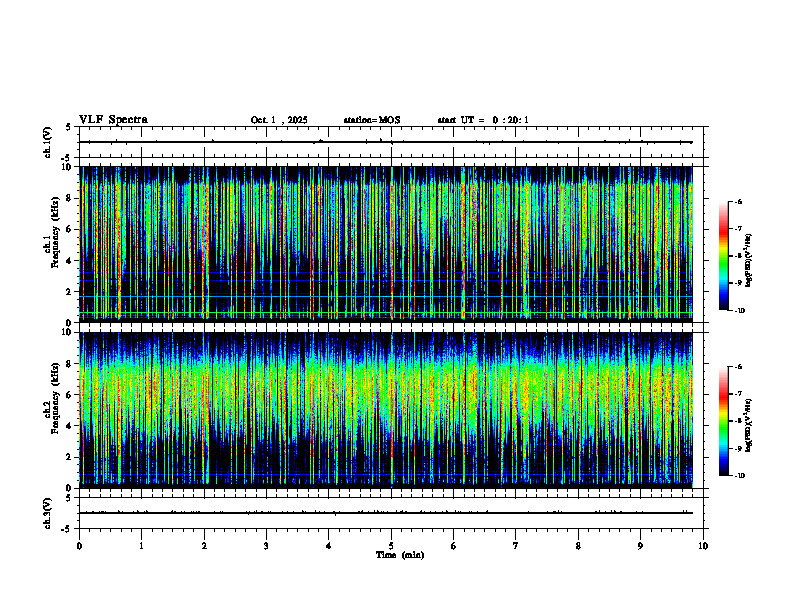Click time axis tick label '1'
Screen dimensions: 792x612
point(141,546)
